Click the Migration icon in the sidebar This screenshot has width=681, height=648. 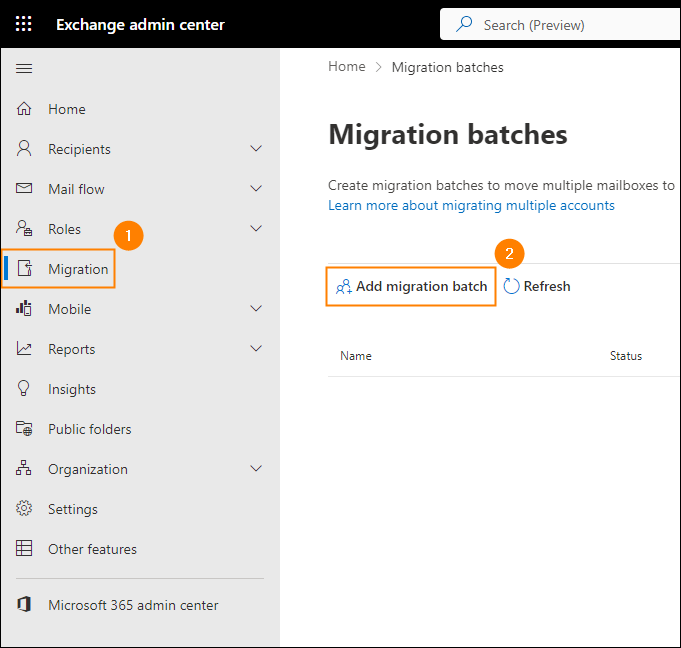25,268
